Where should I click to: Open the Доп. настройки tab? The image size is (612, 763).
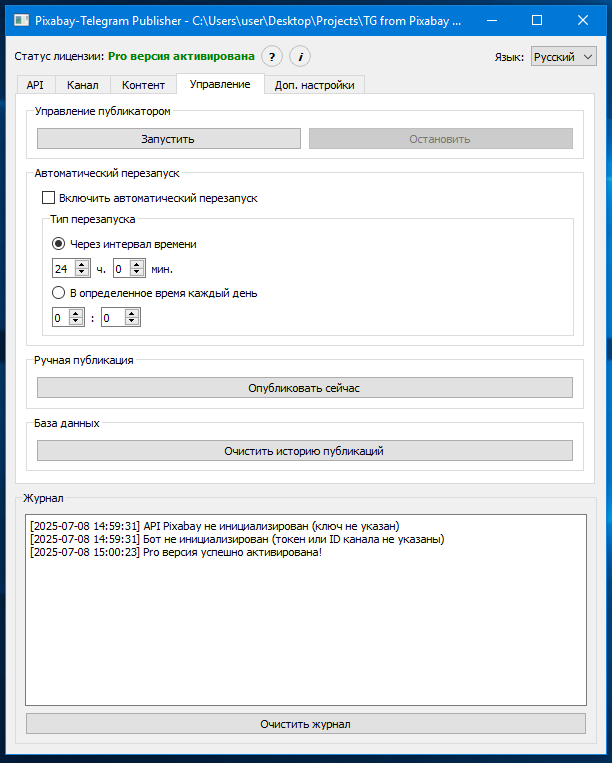coord(314,85)
